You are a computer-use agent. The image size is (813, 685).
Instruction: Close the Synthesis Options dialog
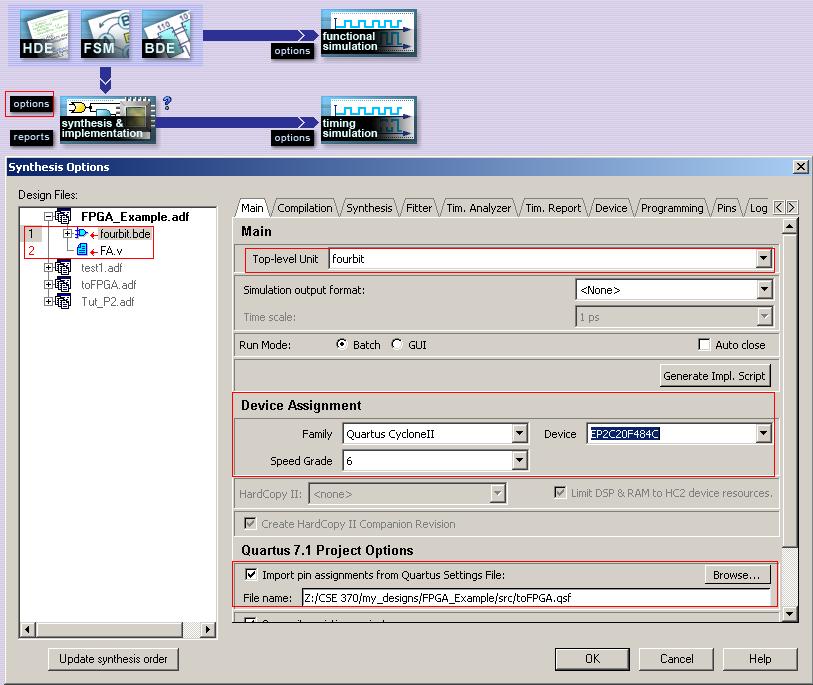pyautogui.click(x=801, y=166)
